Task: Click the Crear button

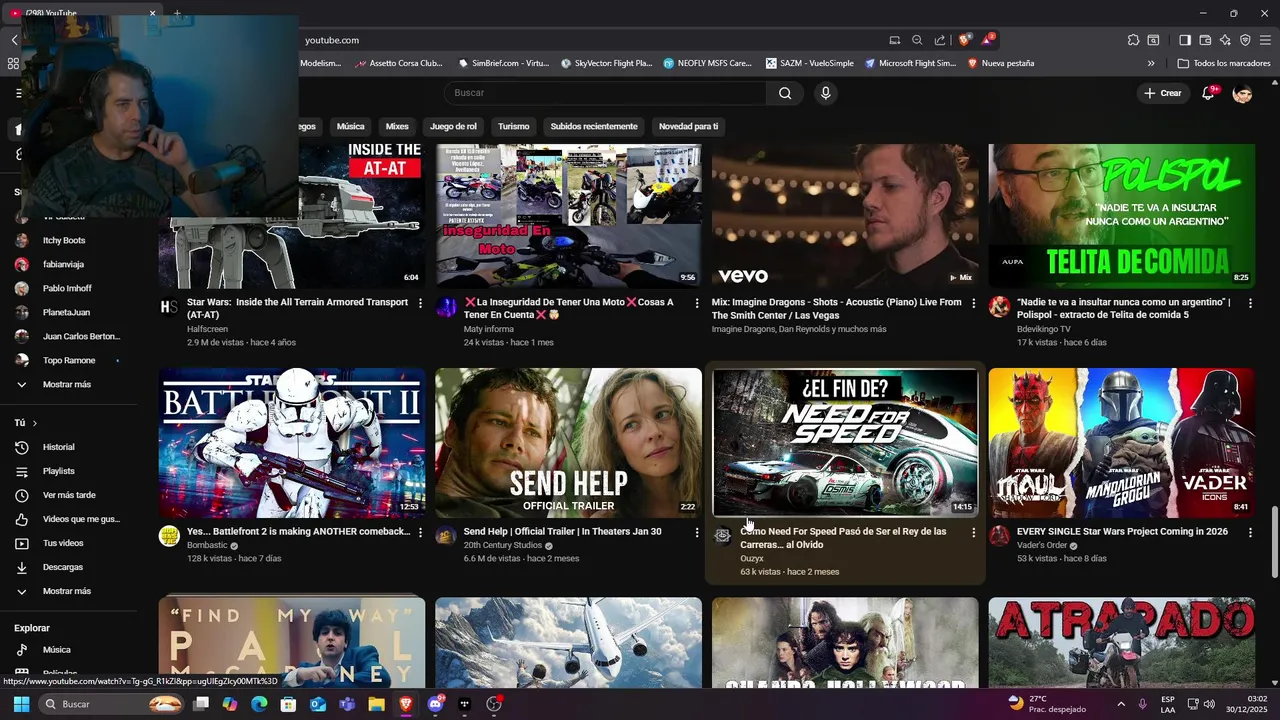Action: point(1163,93)
